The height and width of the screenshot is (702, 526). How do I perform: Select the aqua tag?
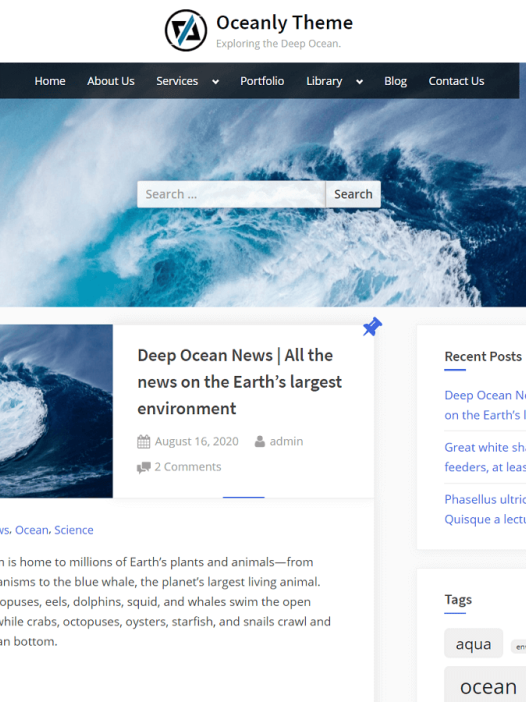coord(474,643)
